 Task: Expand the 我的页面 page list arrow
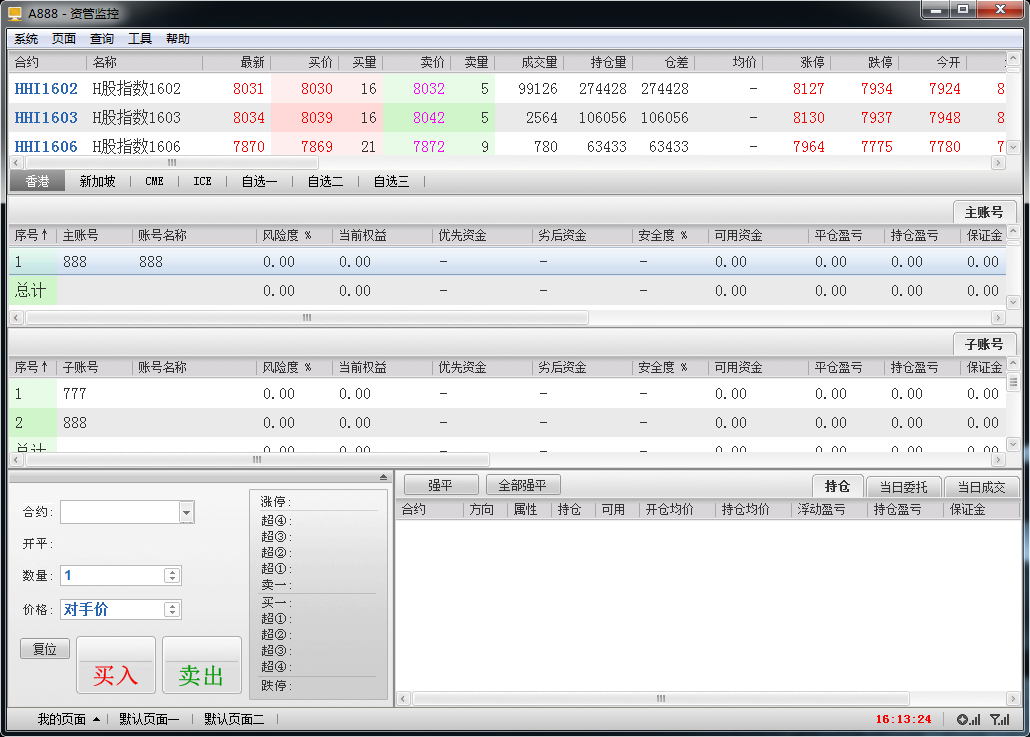coord(96,719)
